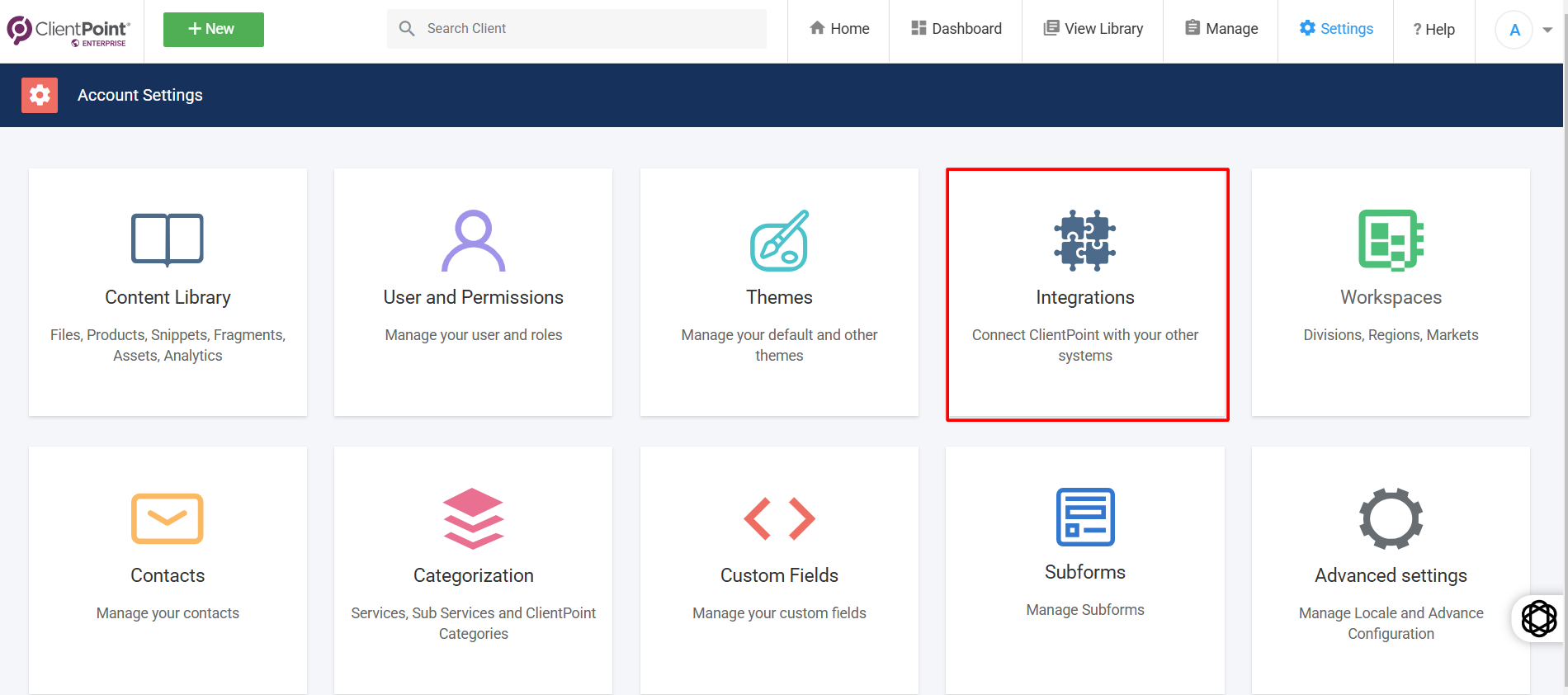This screenshot has height=695, width=1568.
Task: Select the Categorization stacked layers icon
Action: [473, 518]
